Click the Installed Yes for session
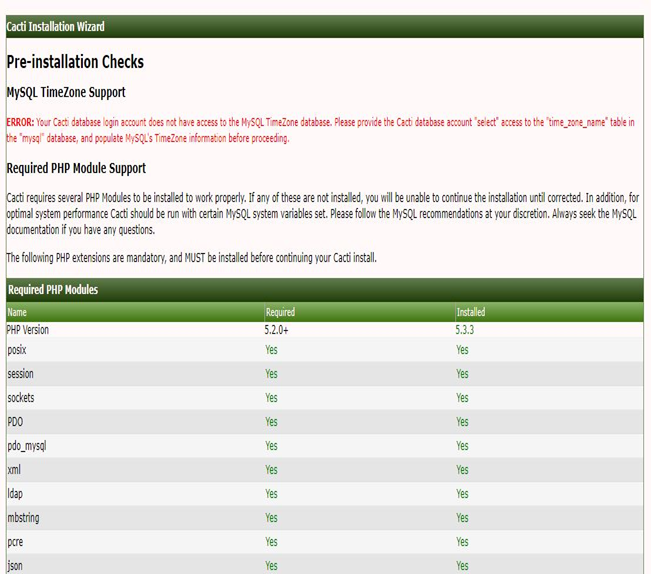Screen dimensions: 651x574 point(463,374)
